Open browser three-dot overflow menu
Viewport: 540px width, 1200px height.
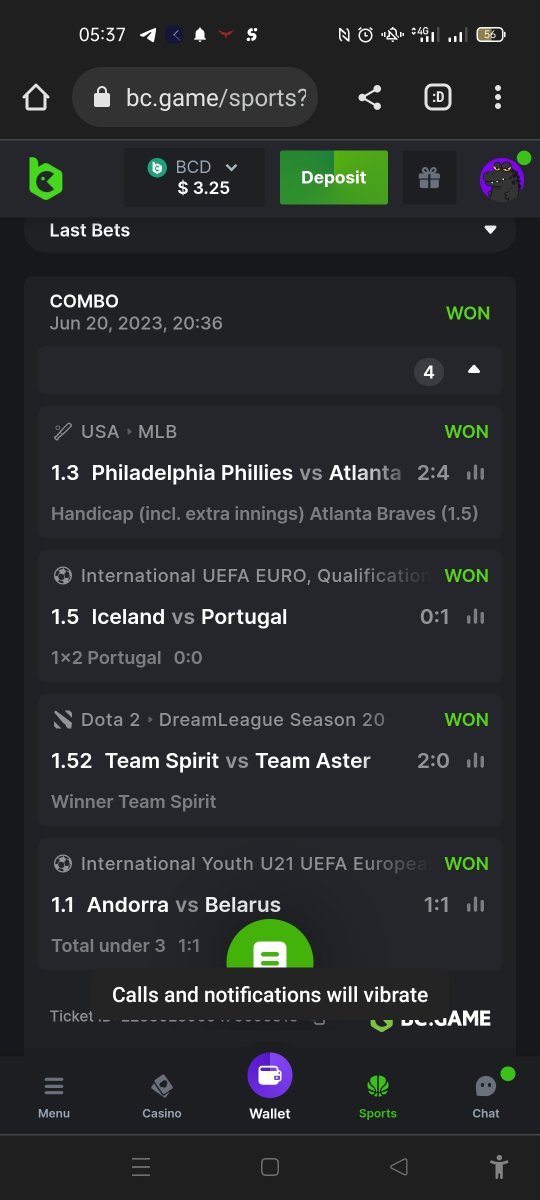[497, 97]
